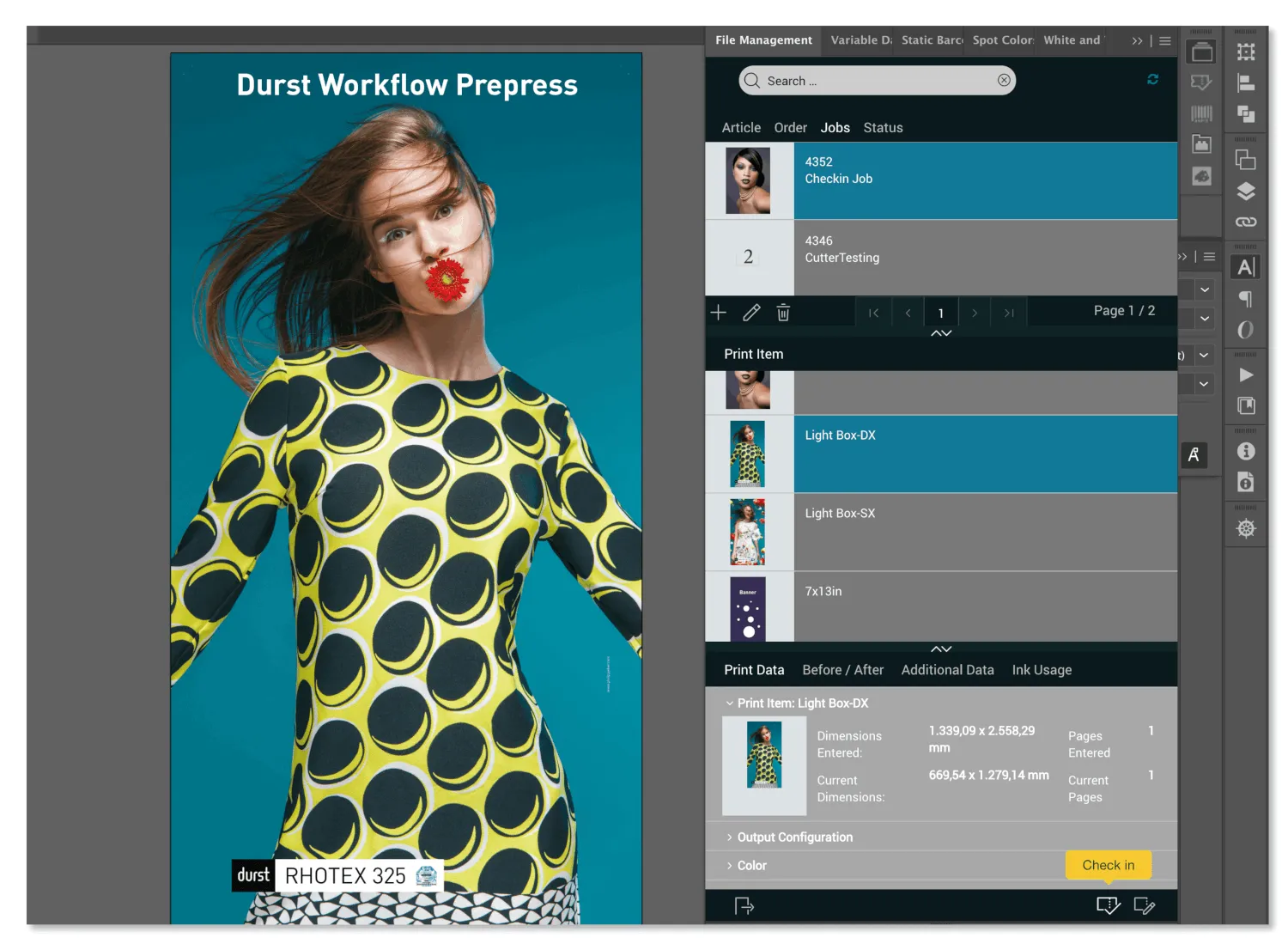
Task: Open the Status tab in the jobs list
Action: pos(883,127)
